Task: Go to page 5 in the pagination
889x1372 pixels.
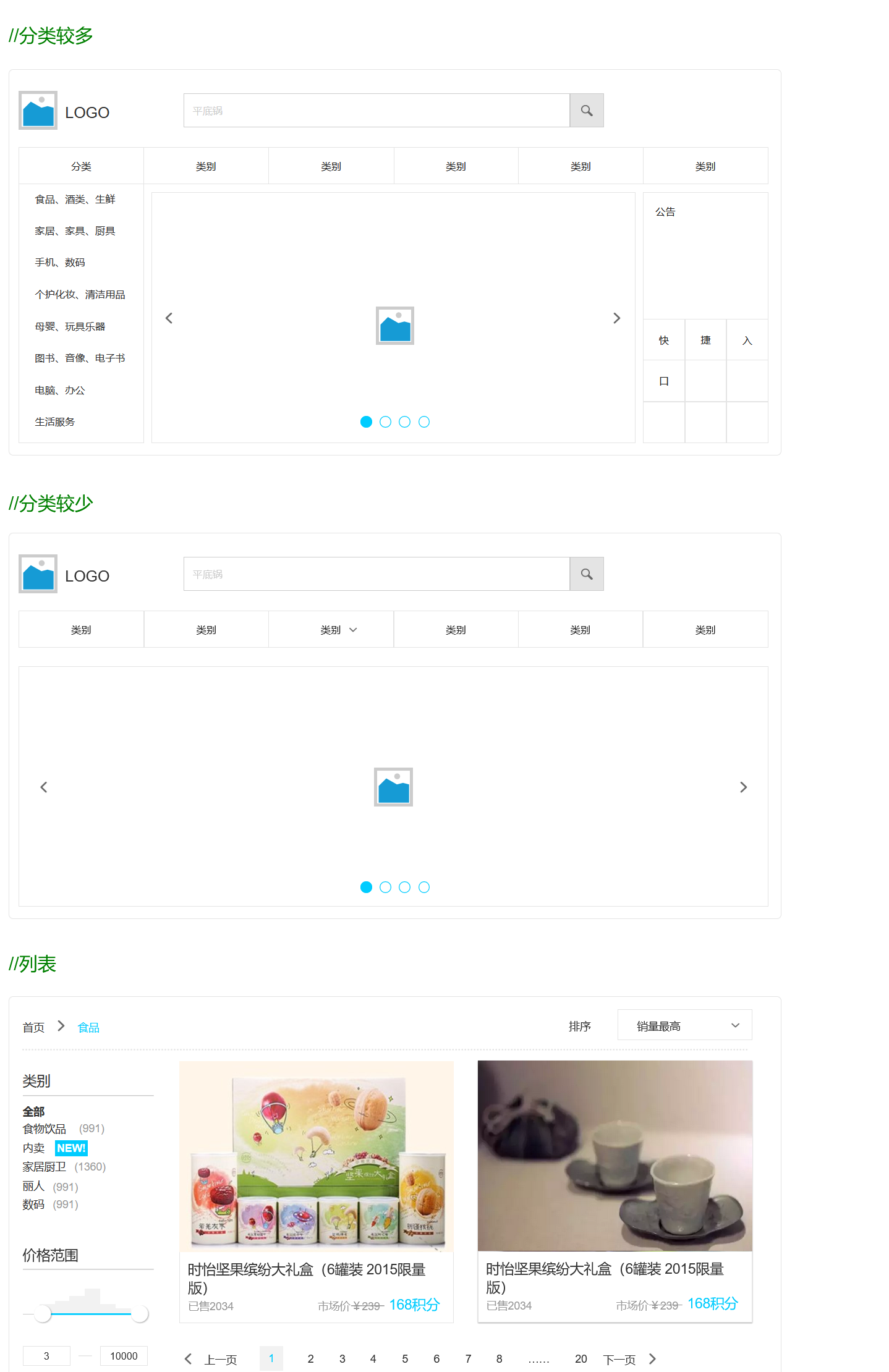Action: point(405,1358)
